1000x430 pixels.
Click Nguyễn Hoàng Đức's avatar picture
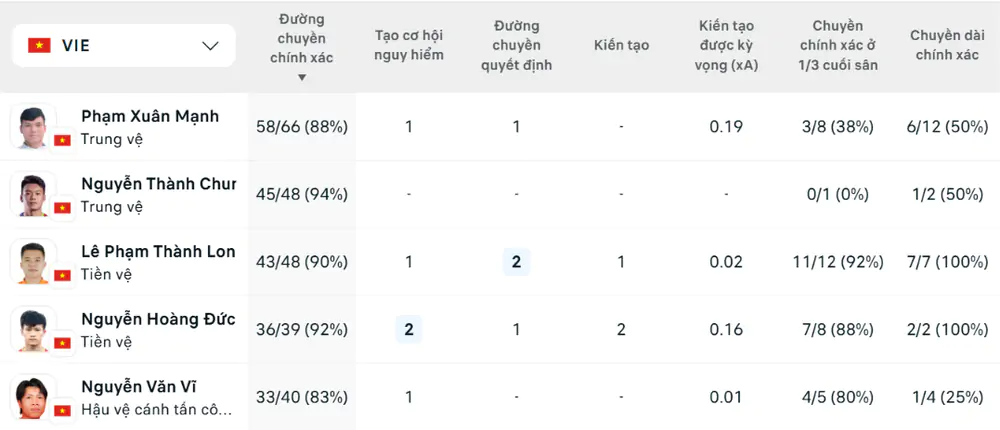(33, 330)
